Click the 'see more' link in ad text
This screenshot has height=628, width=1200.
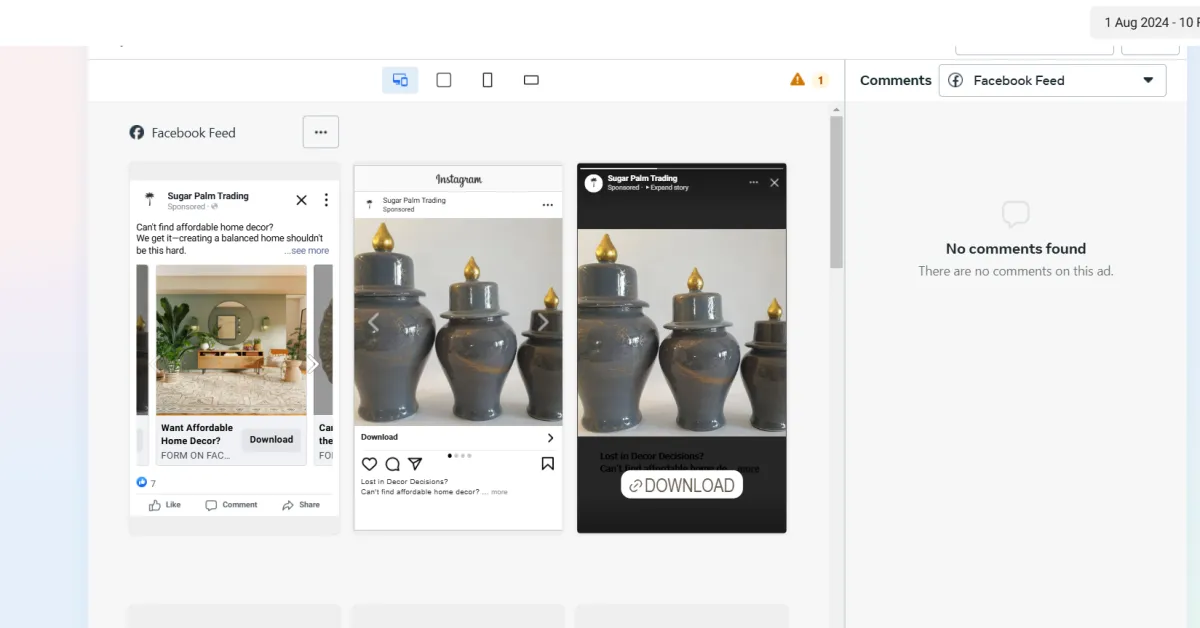pos(306,251)
